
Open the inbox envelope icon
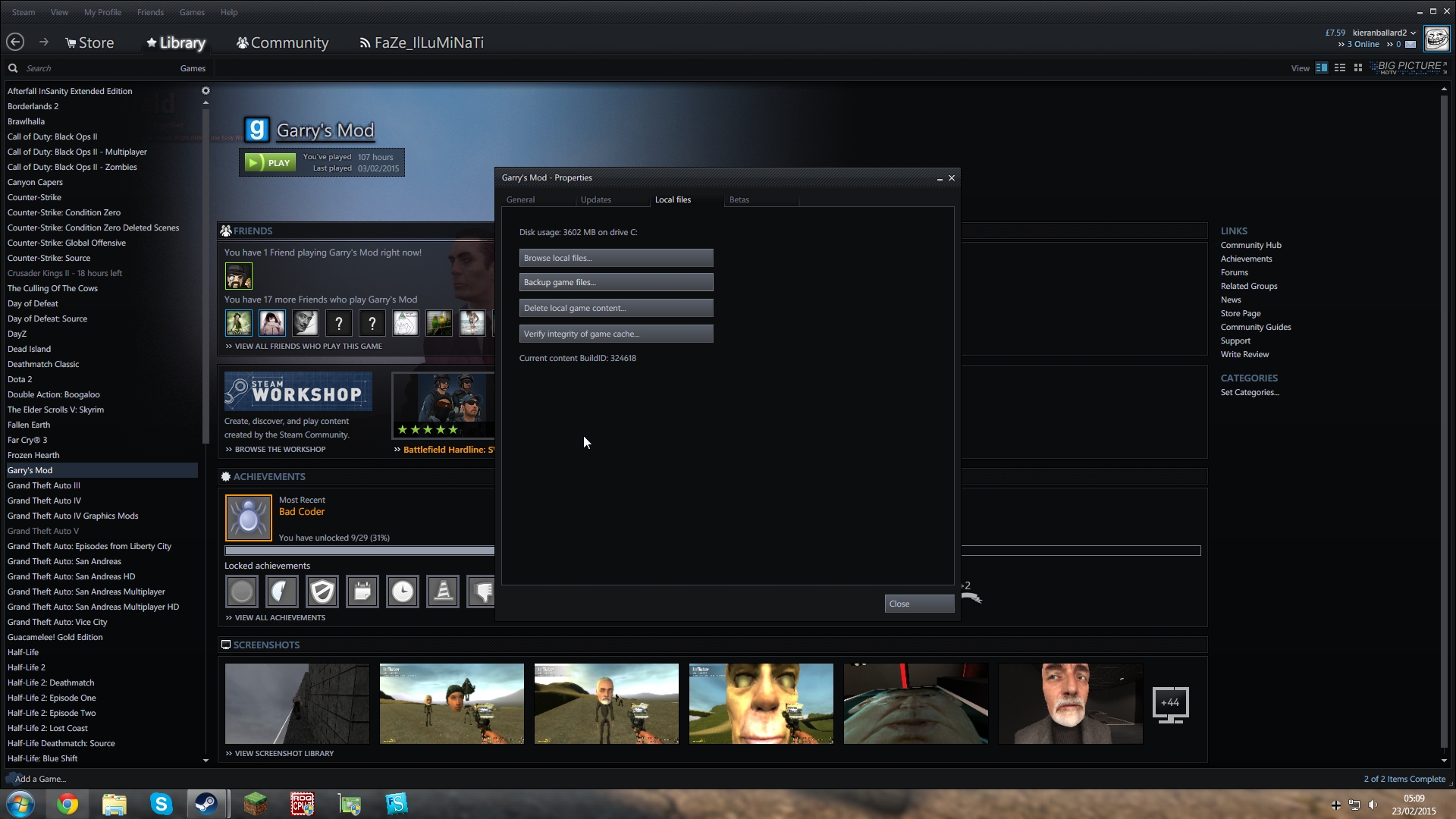(1410, 45)
